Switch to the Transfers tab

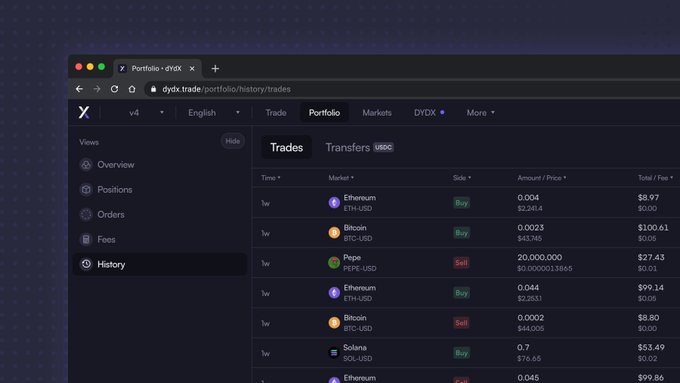click(x=360, y=147)
